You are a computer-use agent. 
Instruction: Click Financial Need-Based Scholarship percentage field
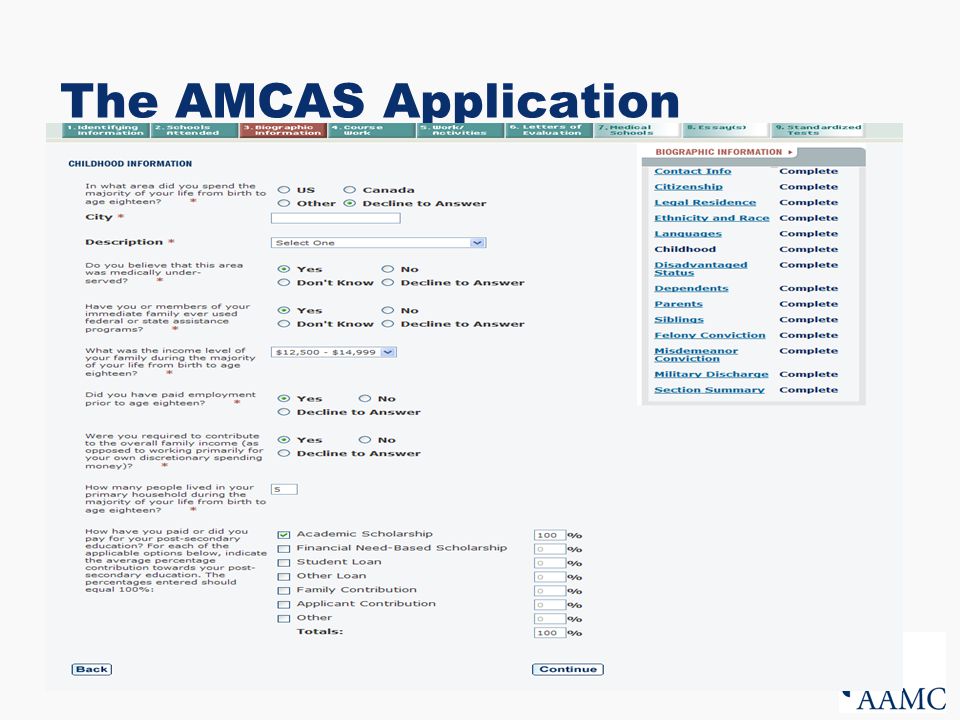(549, 549)
